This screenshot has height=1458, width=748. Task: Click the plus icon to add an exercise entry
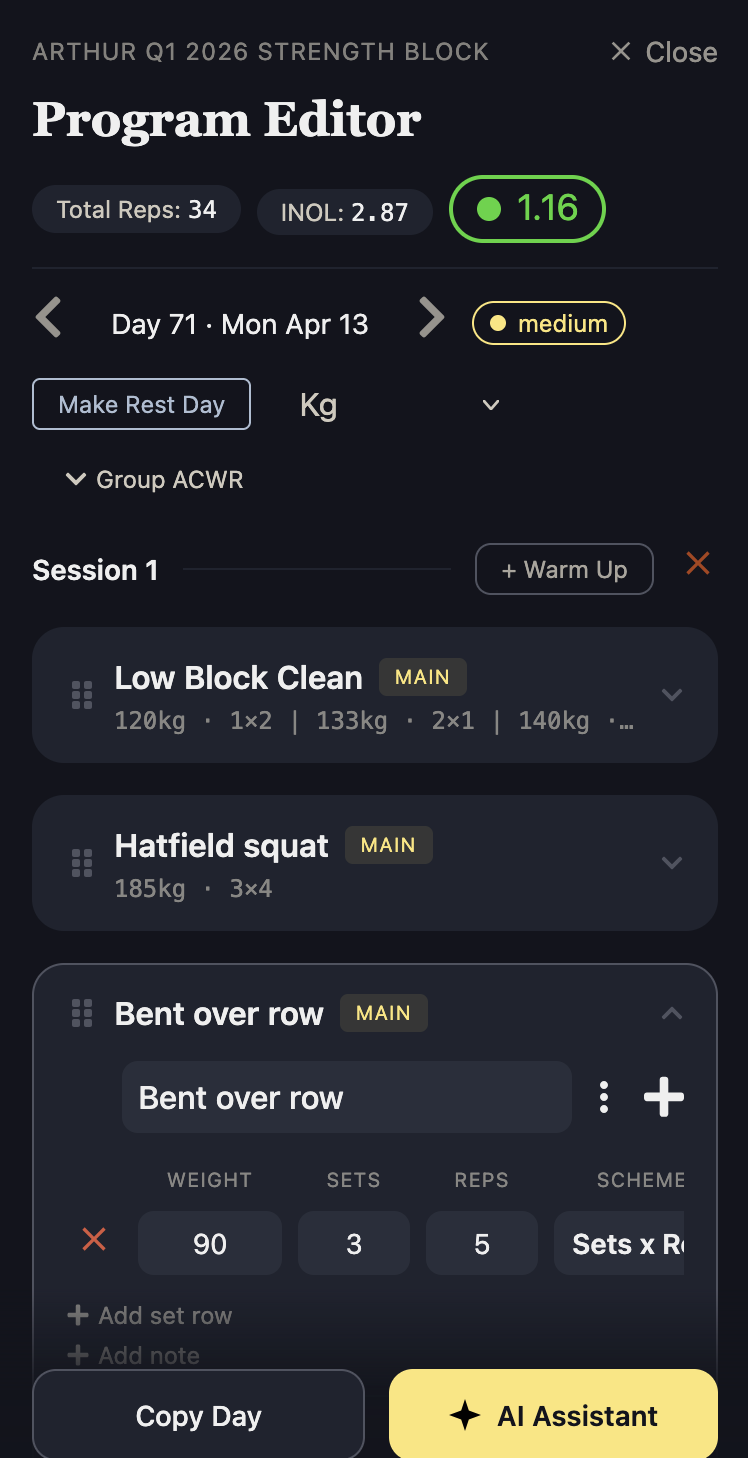[x=663, y=1096]
